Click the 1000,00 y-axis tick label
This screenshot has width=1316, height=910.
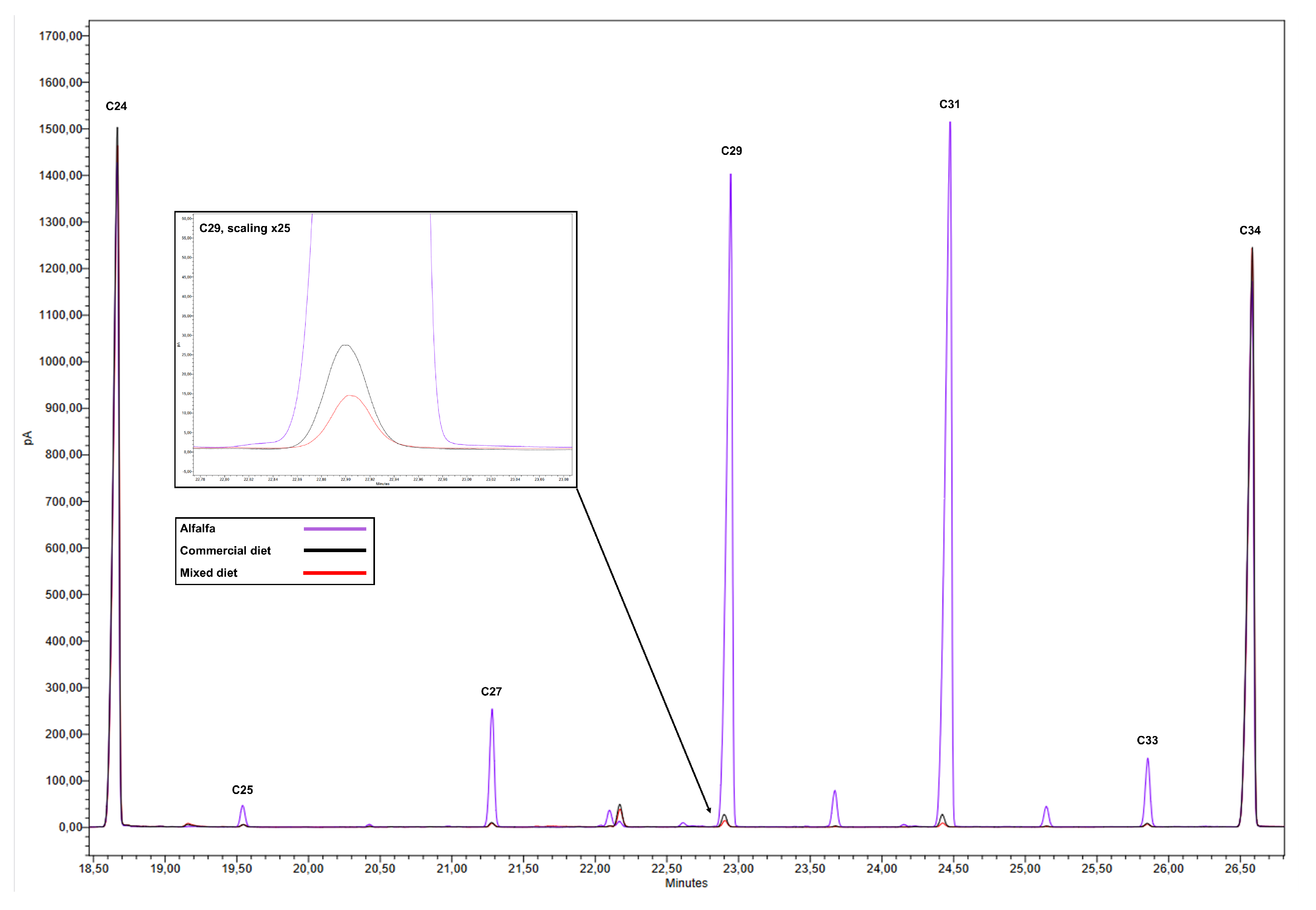(60, 361)
